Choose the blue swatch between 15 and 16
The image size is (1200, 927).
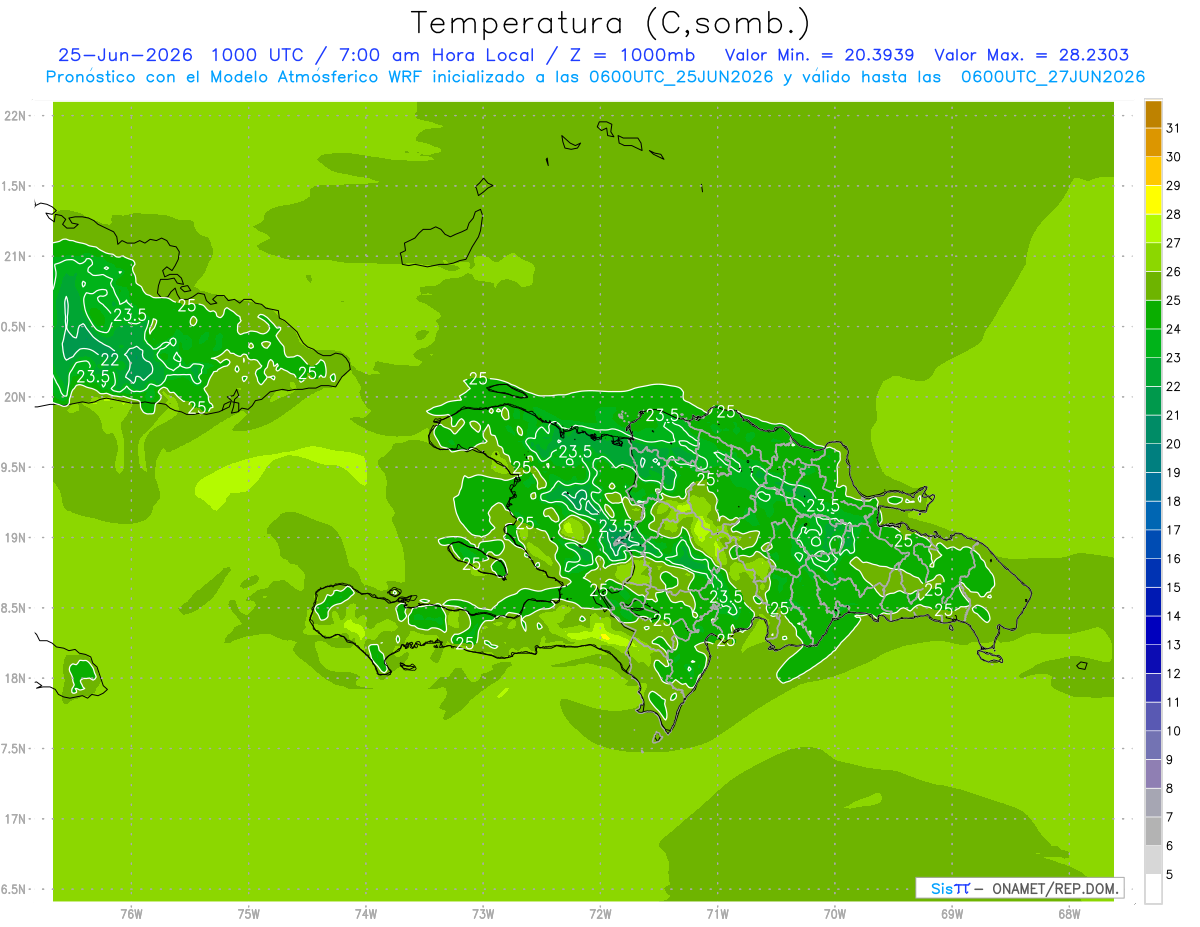(1153, 573)
